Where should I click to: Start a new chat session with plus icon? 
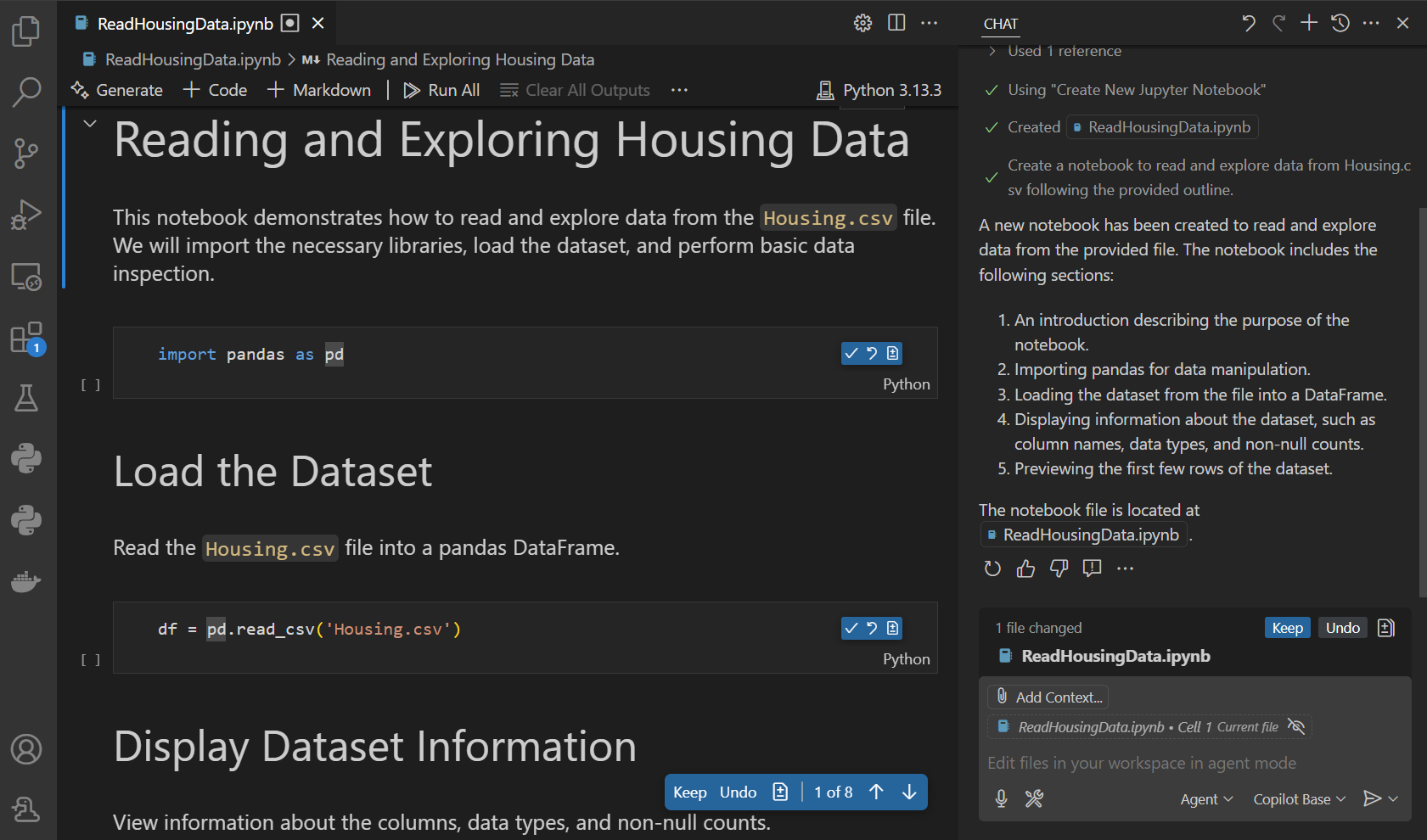pyautogui.click(x=1308, y=23)
